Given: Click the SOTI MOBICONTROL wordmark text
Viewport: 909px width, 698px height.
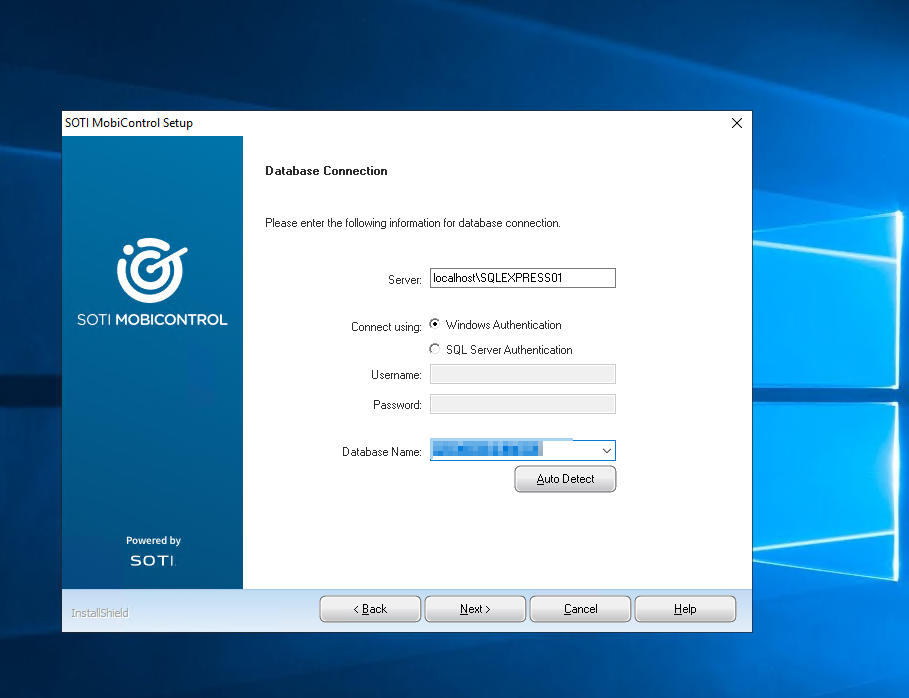Looking at the screenshot, I should 152,320.
